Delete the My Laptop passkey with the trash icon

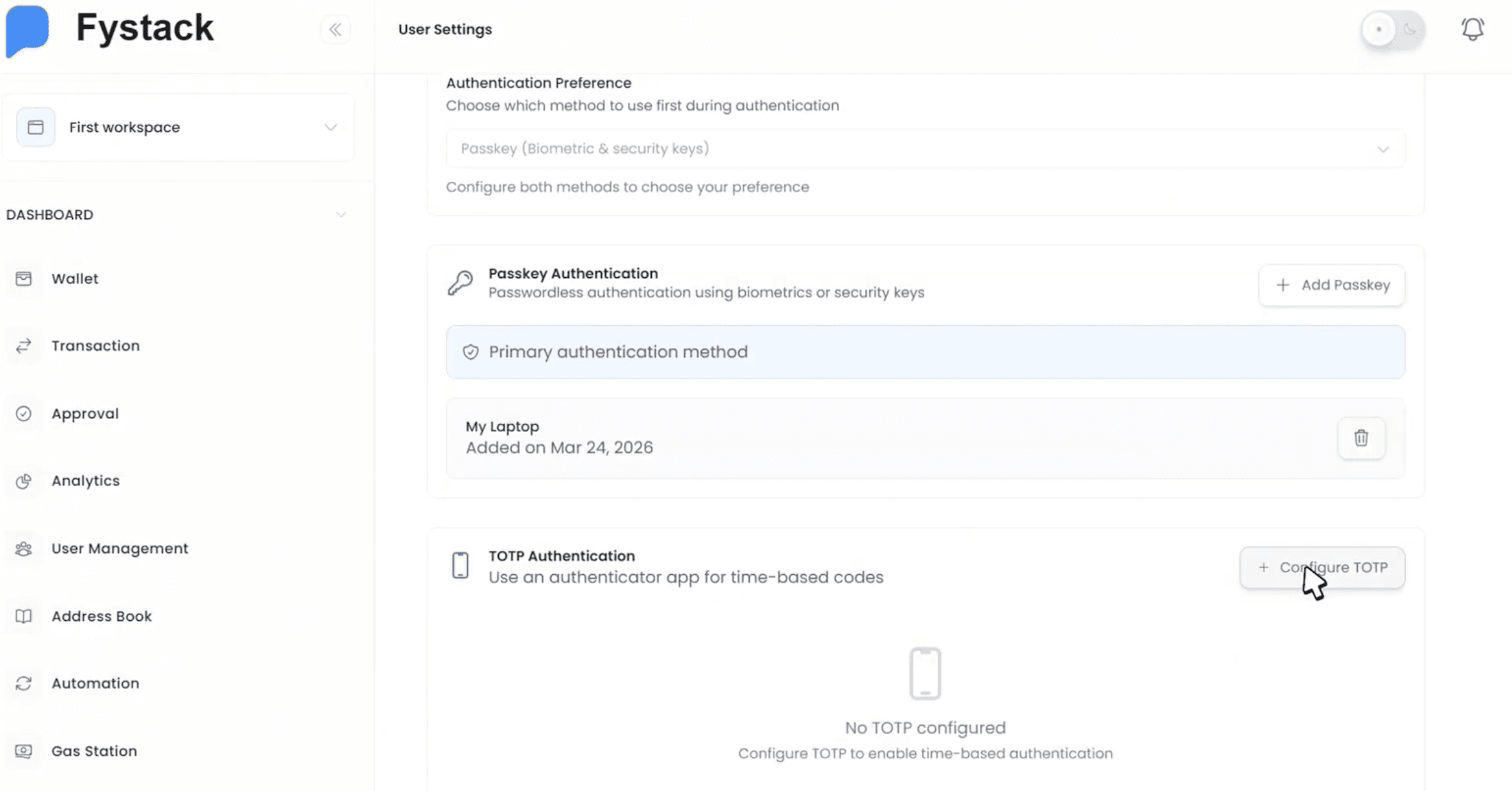(x=1361, y=438)
